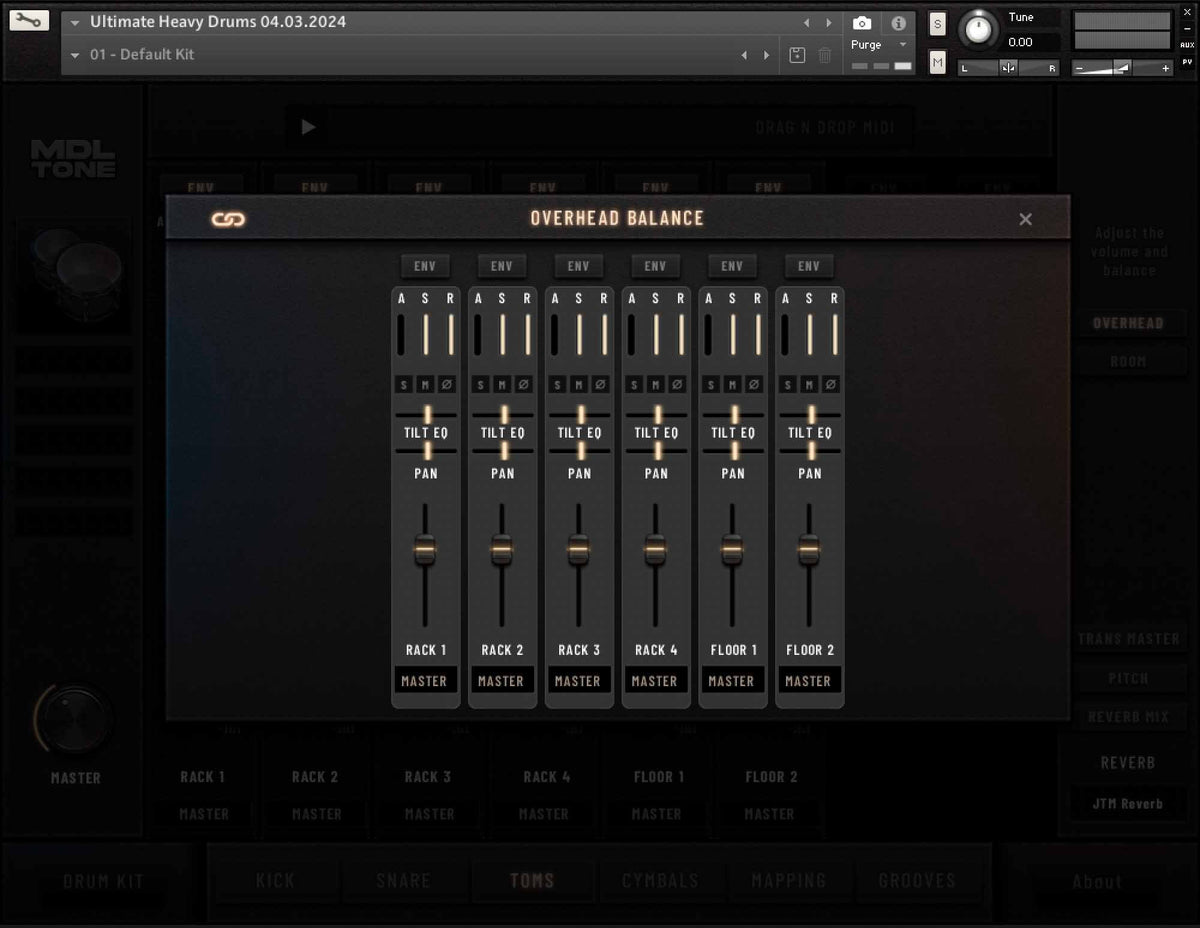
Task: Open Rack 1 MASTER output selector
Action: pos(425,681)
